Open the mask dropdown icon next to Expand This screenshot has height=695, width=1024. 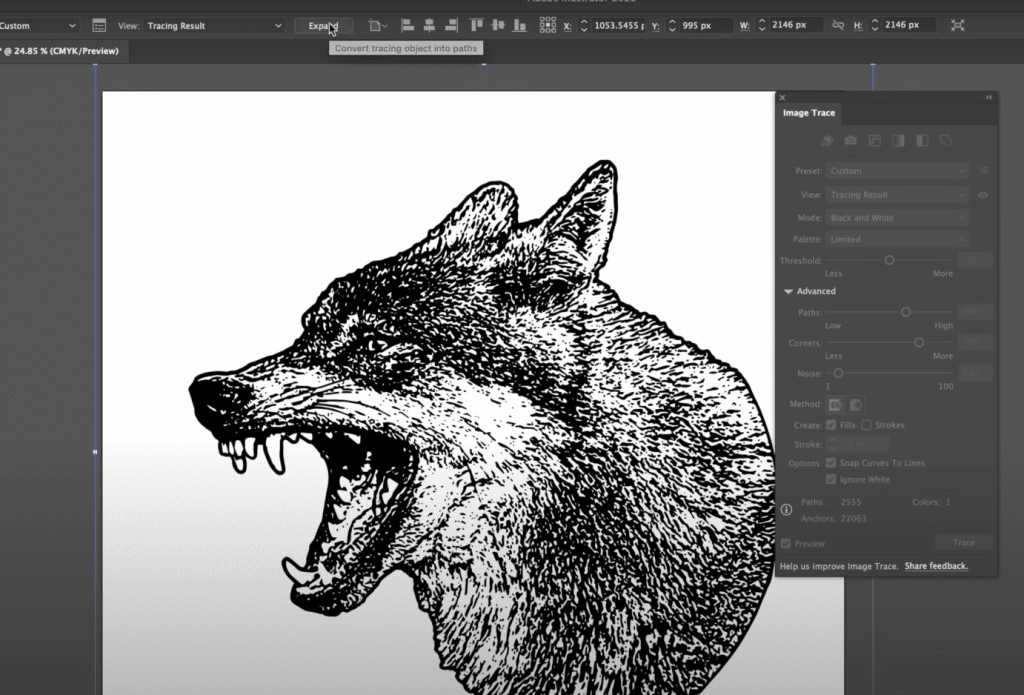coord(377,25)
